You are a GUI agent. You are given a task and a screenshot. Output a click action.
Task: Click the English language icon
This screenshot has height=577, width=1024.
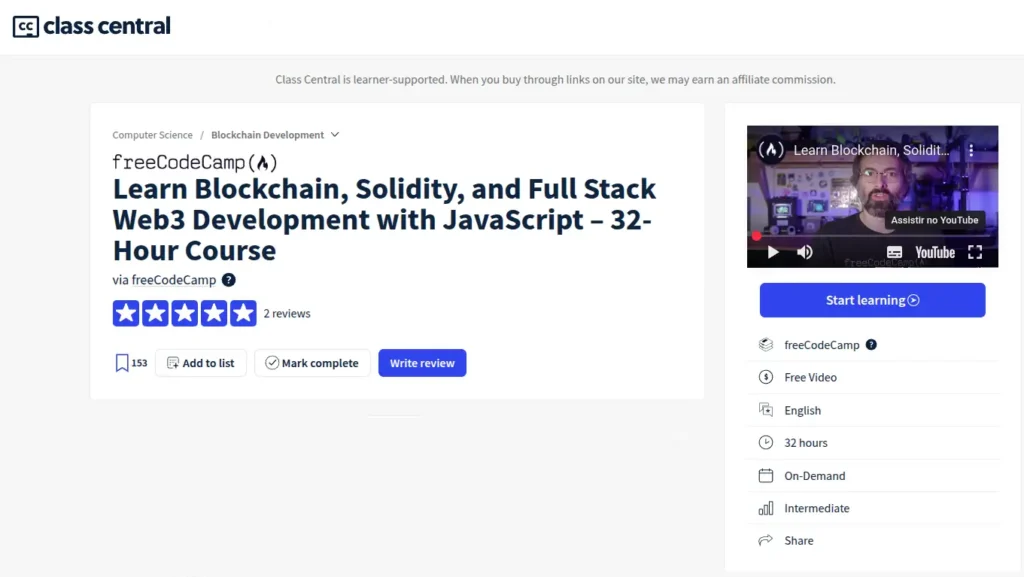(765, 410)
